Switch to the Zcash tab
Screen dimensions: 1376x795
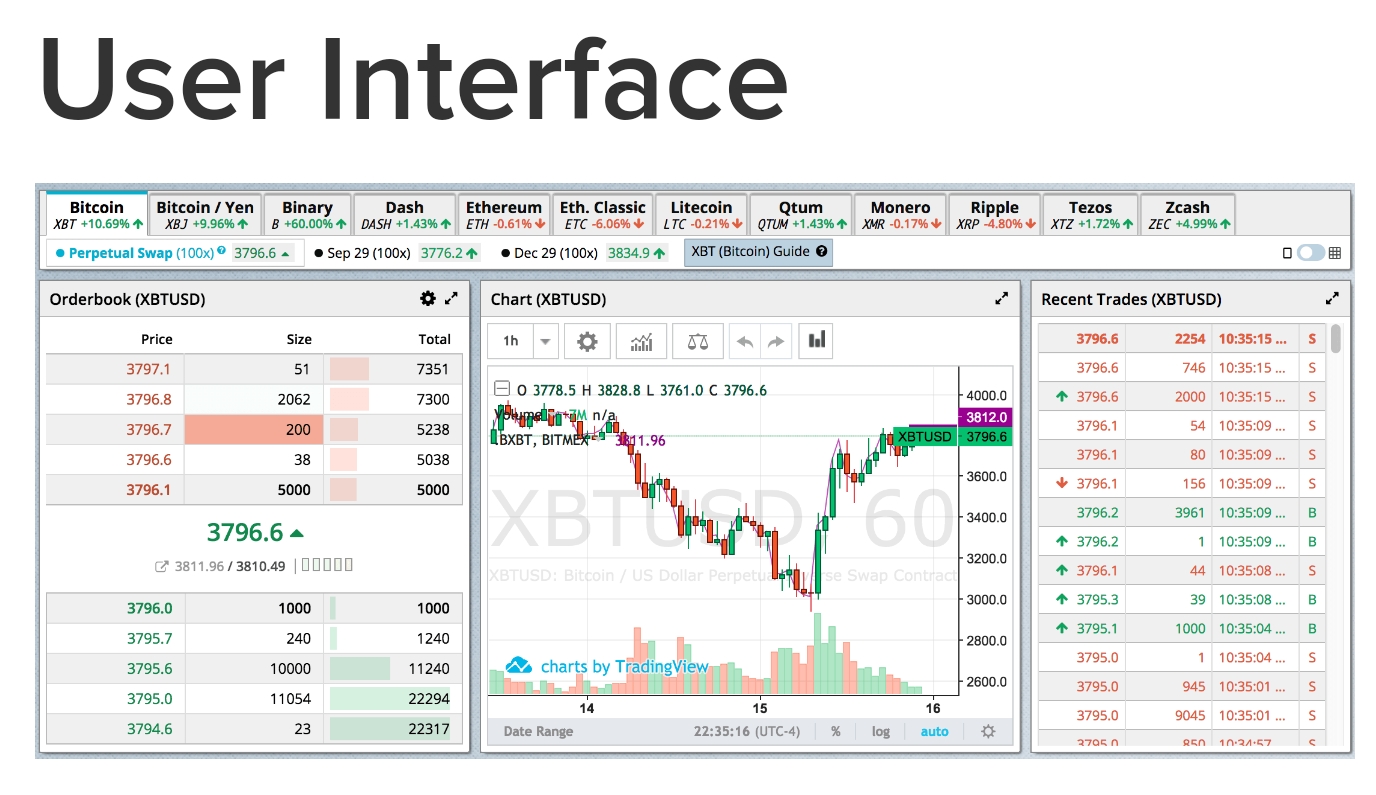point(1187,215)
